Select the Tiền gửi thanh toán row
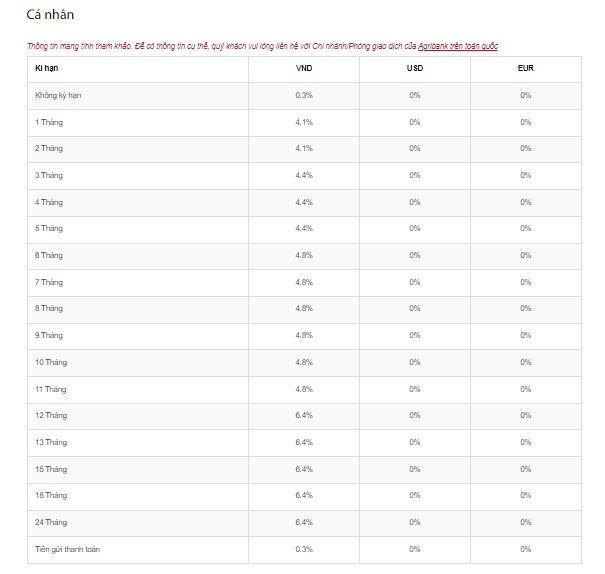Screen dimensions: 605x574 point(67,549)
